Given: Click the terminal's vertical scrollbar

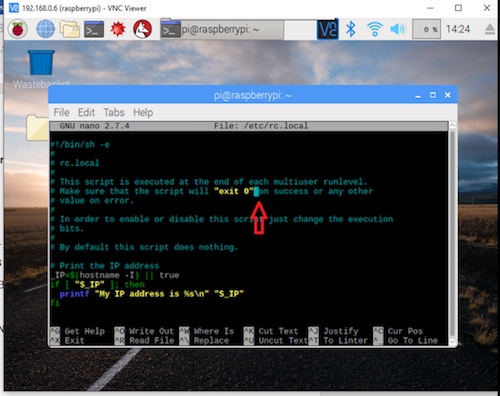Looking at the screenshot, I should point(452,233).
